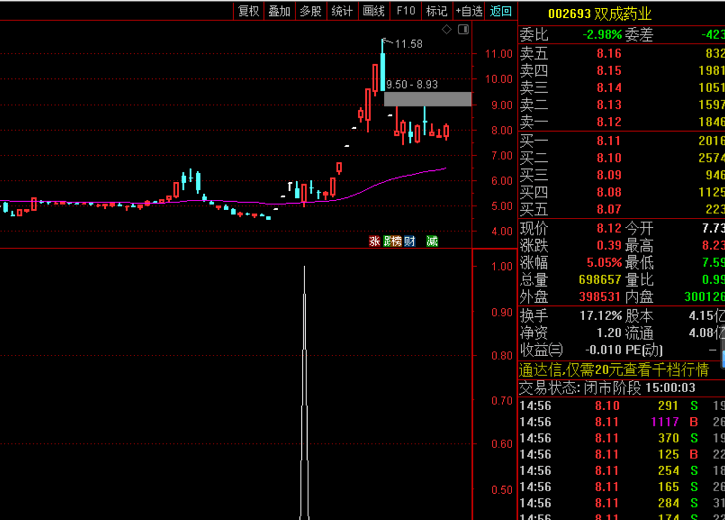Click the tall white indicator spike
The height and width of the screenshot is (520, 725).
tap(304, 393)
